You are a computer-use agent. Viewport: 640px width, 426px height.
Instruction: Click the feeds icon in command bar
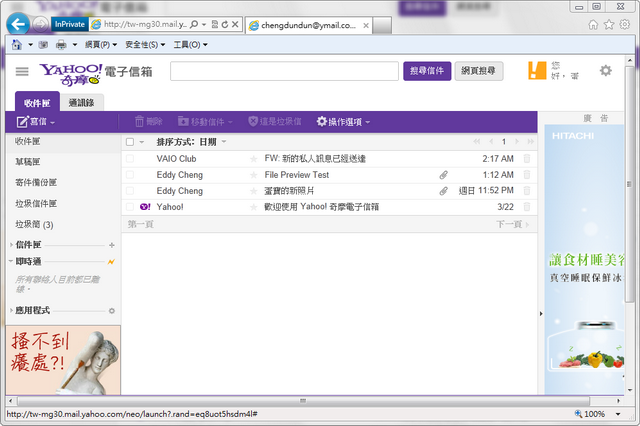43,44
